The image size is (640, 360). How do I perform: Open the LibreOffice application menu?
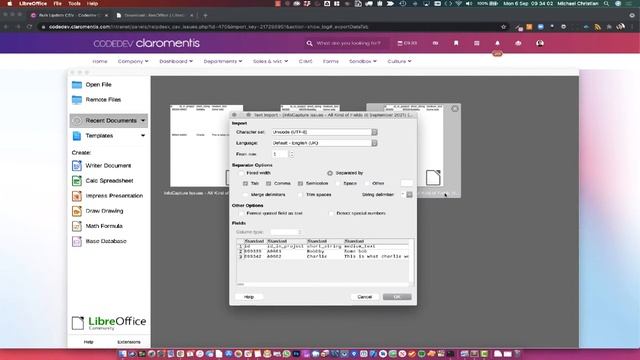click(33, 3)
